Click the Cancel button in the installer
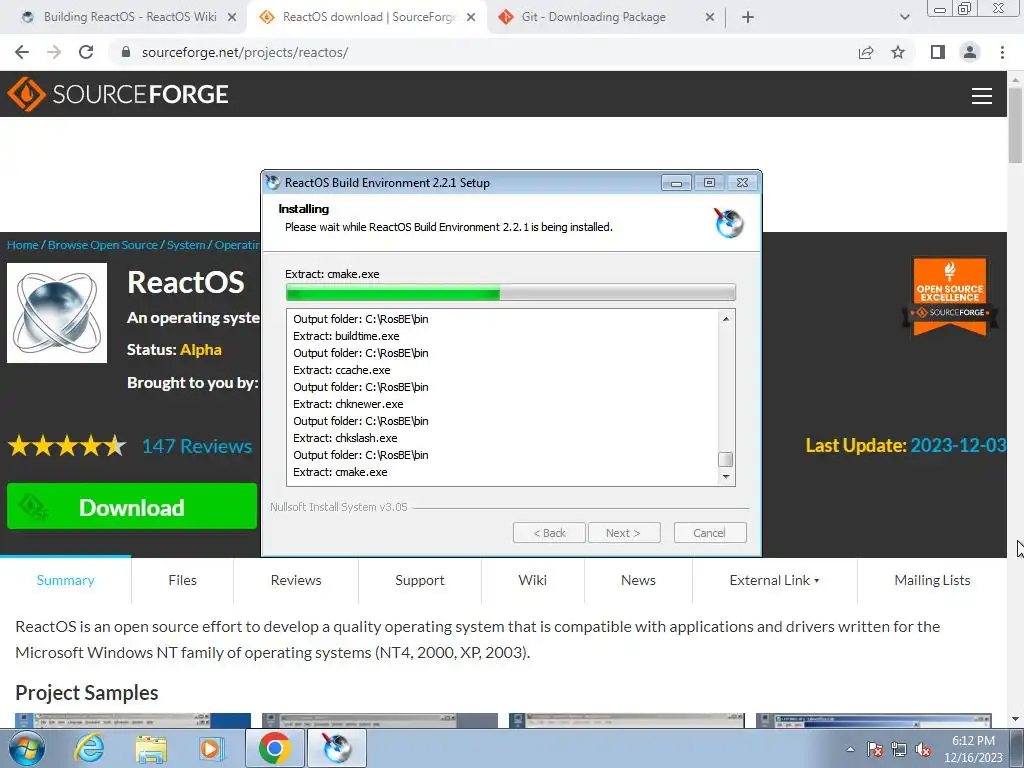The width and height of the screenshot is (1024, 768). pyautogui.click(x=710, y=533)
